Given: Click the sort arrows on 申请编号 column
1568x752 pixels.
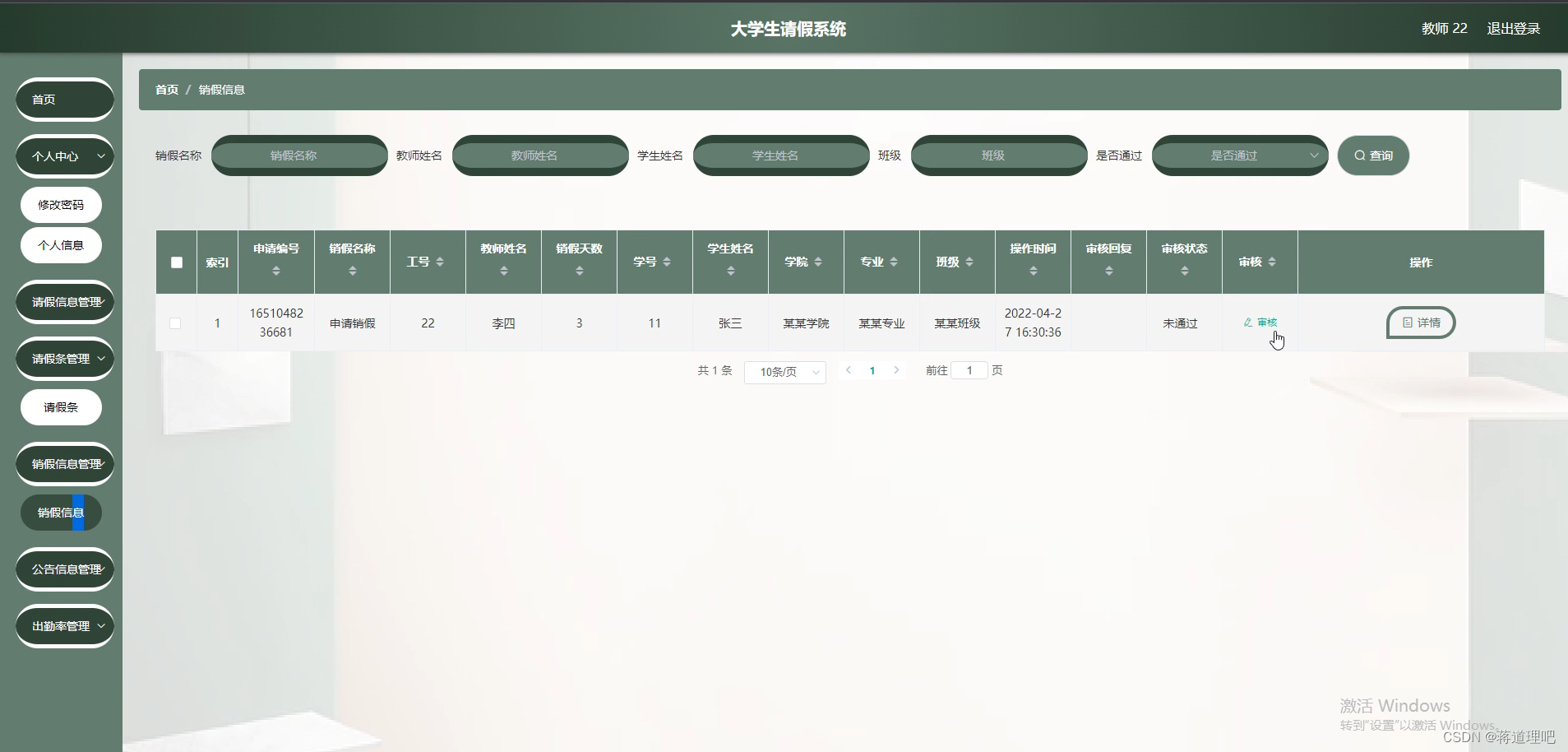Looking at the screenshot, I should 276,269.
